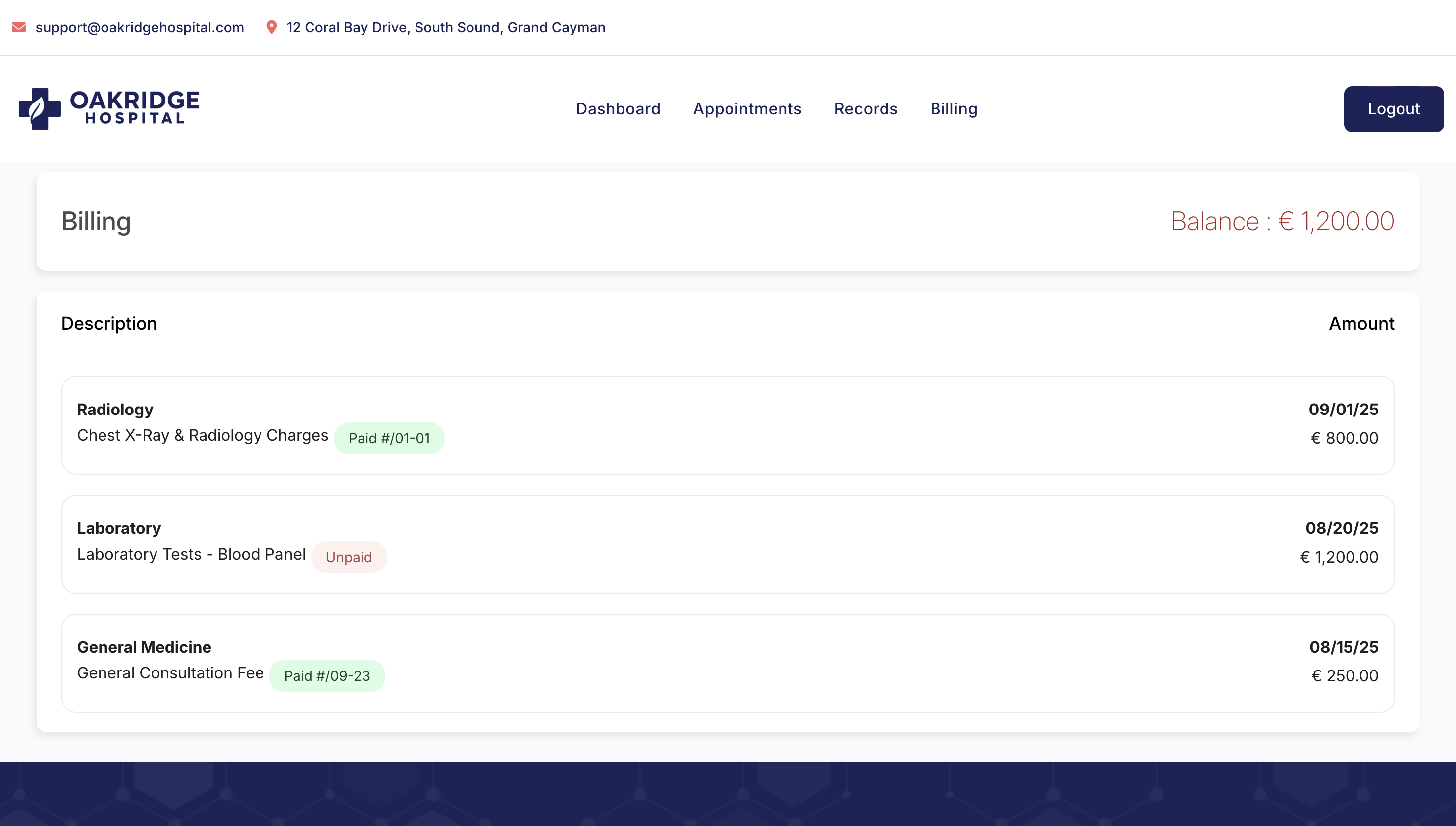1456x826 pixels.
Task: Click the 12 Coral Bay Drive address
Action: pos(446,27)
